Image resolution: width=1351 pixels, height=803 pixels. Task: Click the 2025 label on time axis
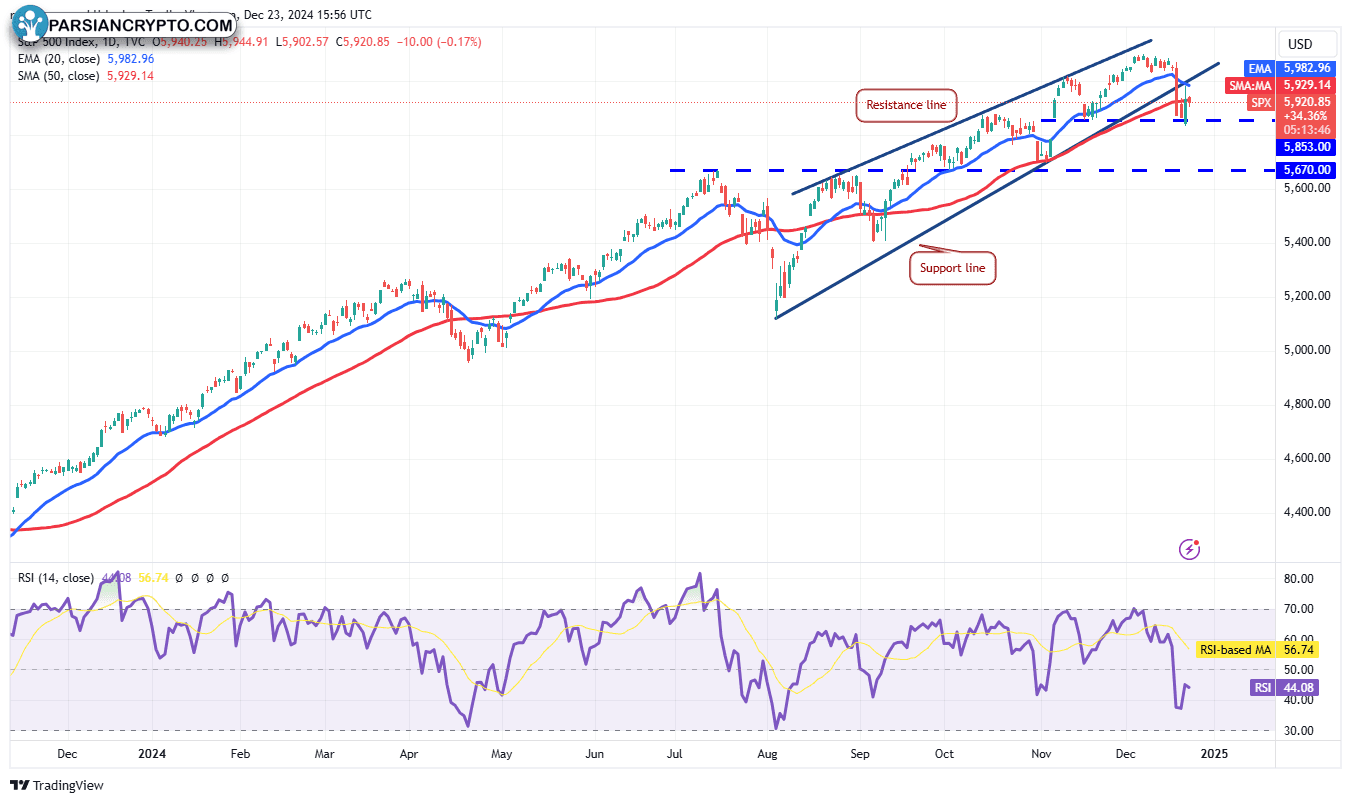1215,754
